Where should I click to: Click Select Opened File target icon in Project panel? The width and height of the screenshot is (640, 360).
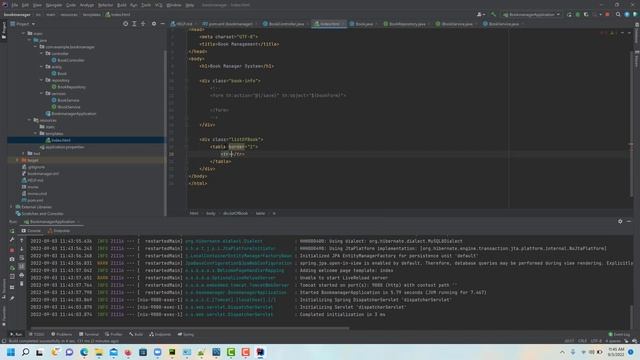coord(125,24)
